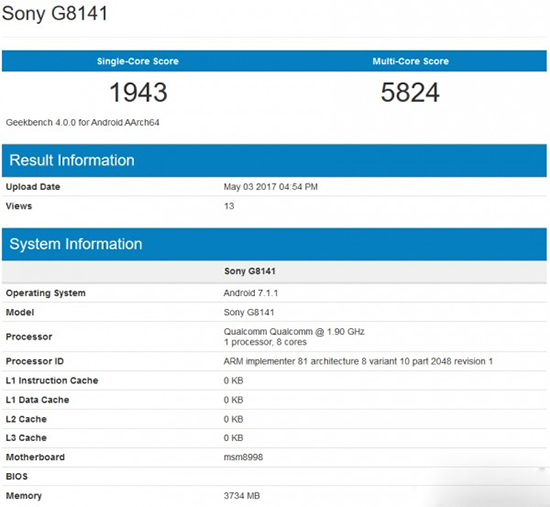Select the 'Sony G8141' page title

55,14
